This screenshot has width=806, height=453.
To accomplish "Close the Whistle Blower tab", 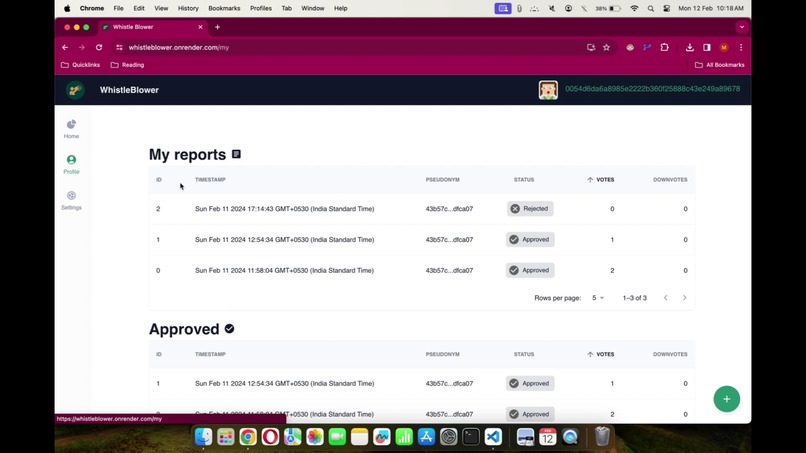I will pos(200,27).
